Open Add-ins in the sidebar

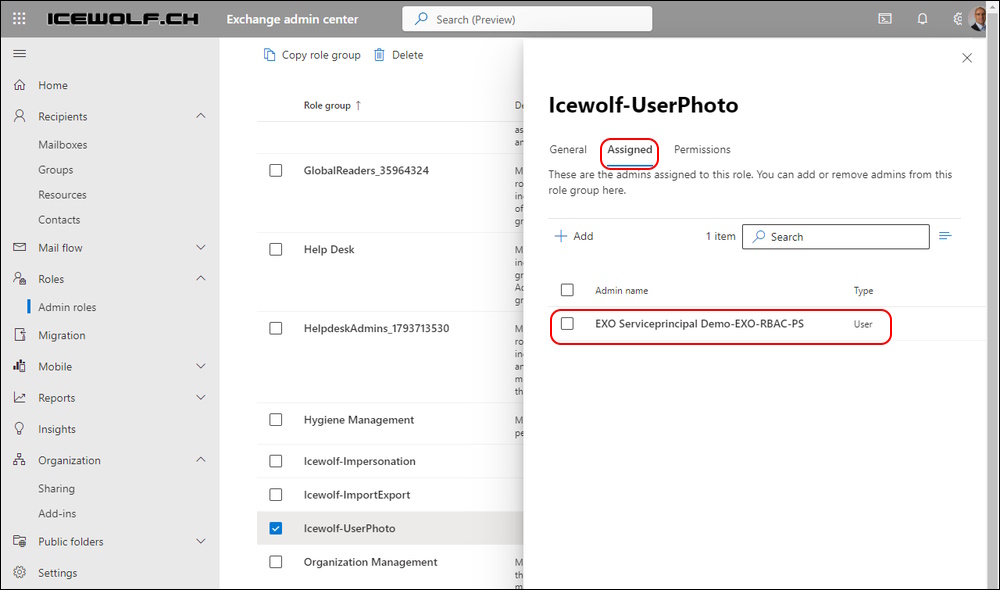pyautogui.click(x=57, y=513)
